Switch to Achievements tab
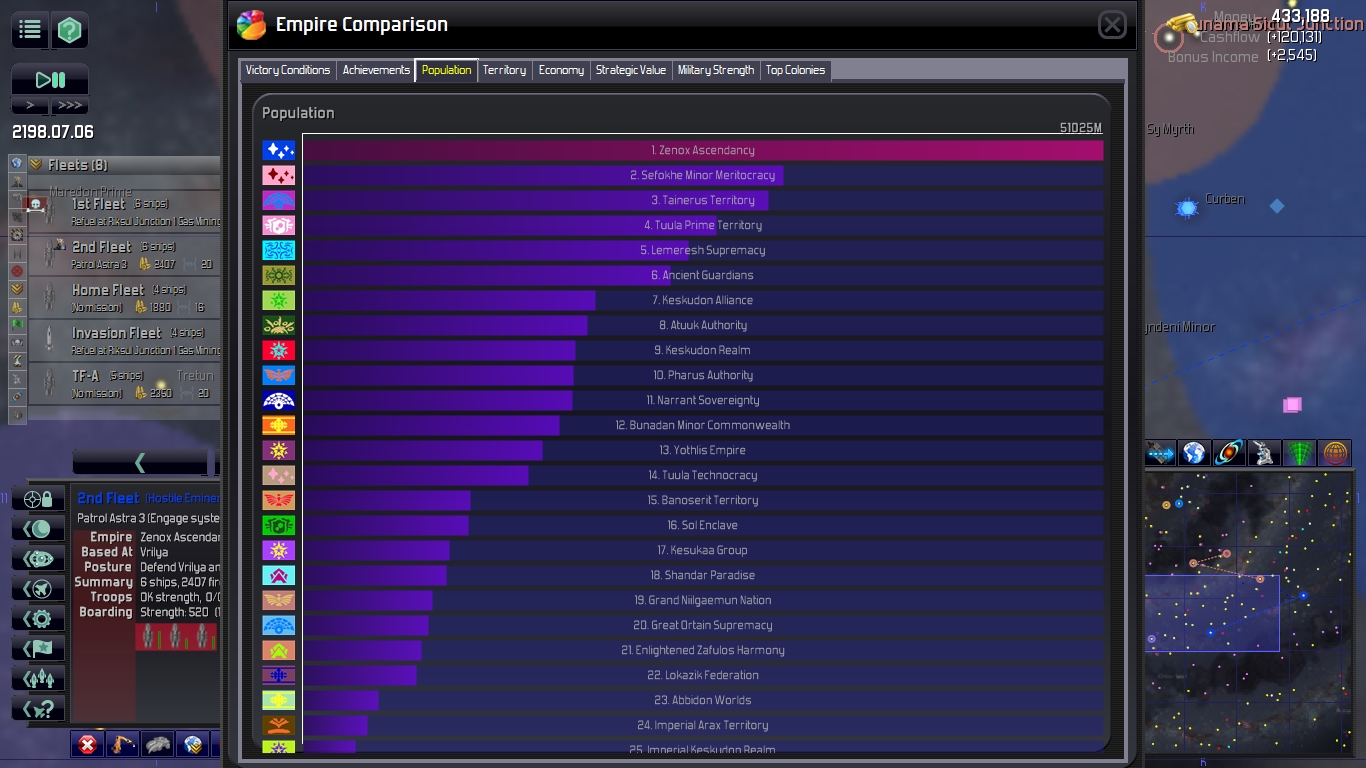1366x768 pixels. tap(376, 70)
